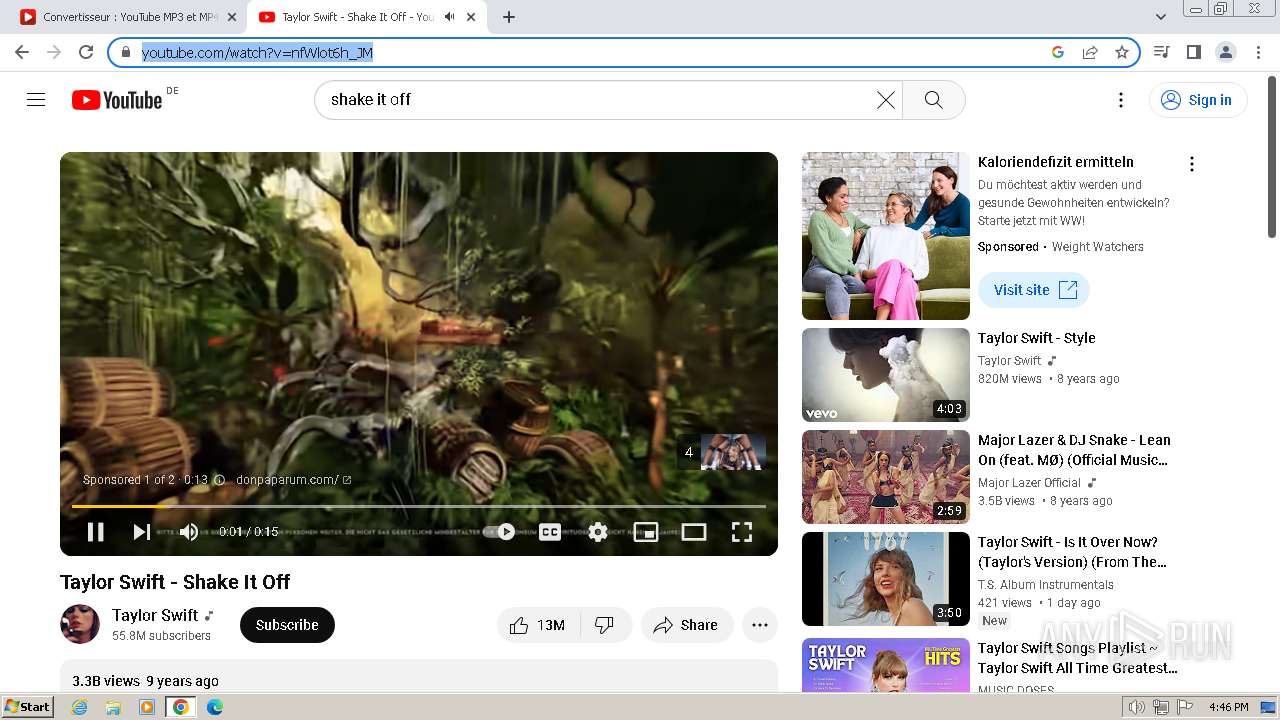Screen dimensions: 1280x720
Task: Dislike the video
Action: pos(605,625)
